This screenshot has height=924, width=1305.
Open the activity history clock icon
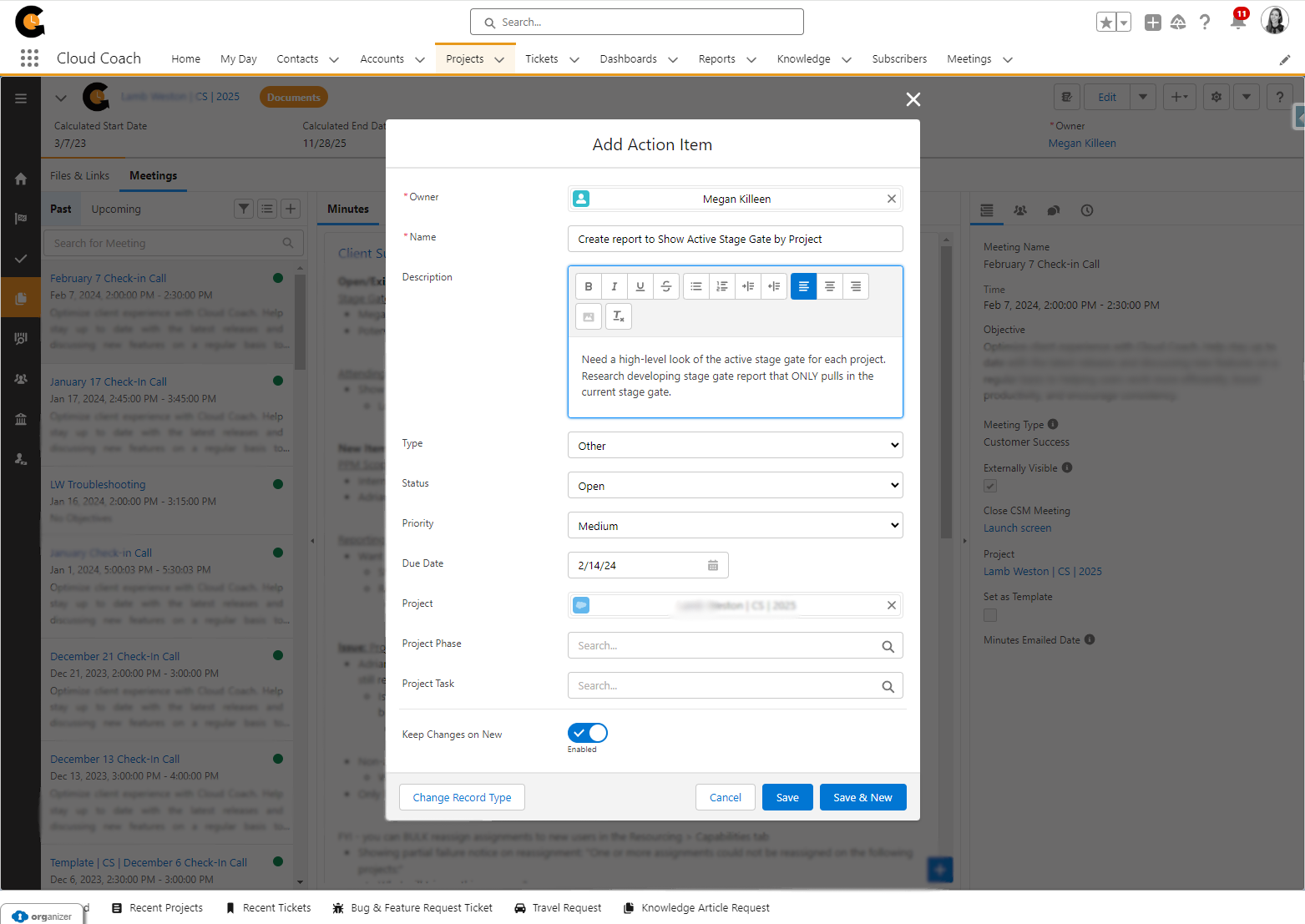tap(1086, 210)
